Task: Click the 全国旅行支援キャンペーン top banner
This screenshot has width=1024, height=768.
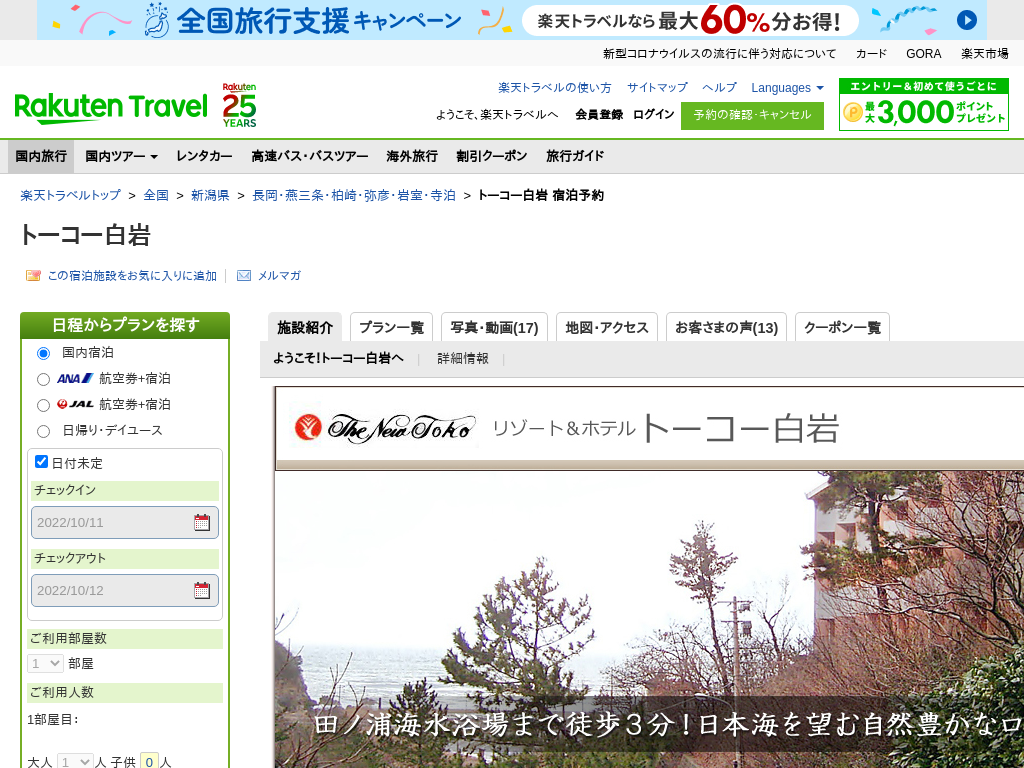Action: 511,20
